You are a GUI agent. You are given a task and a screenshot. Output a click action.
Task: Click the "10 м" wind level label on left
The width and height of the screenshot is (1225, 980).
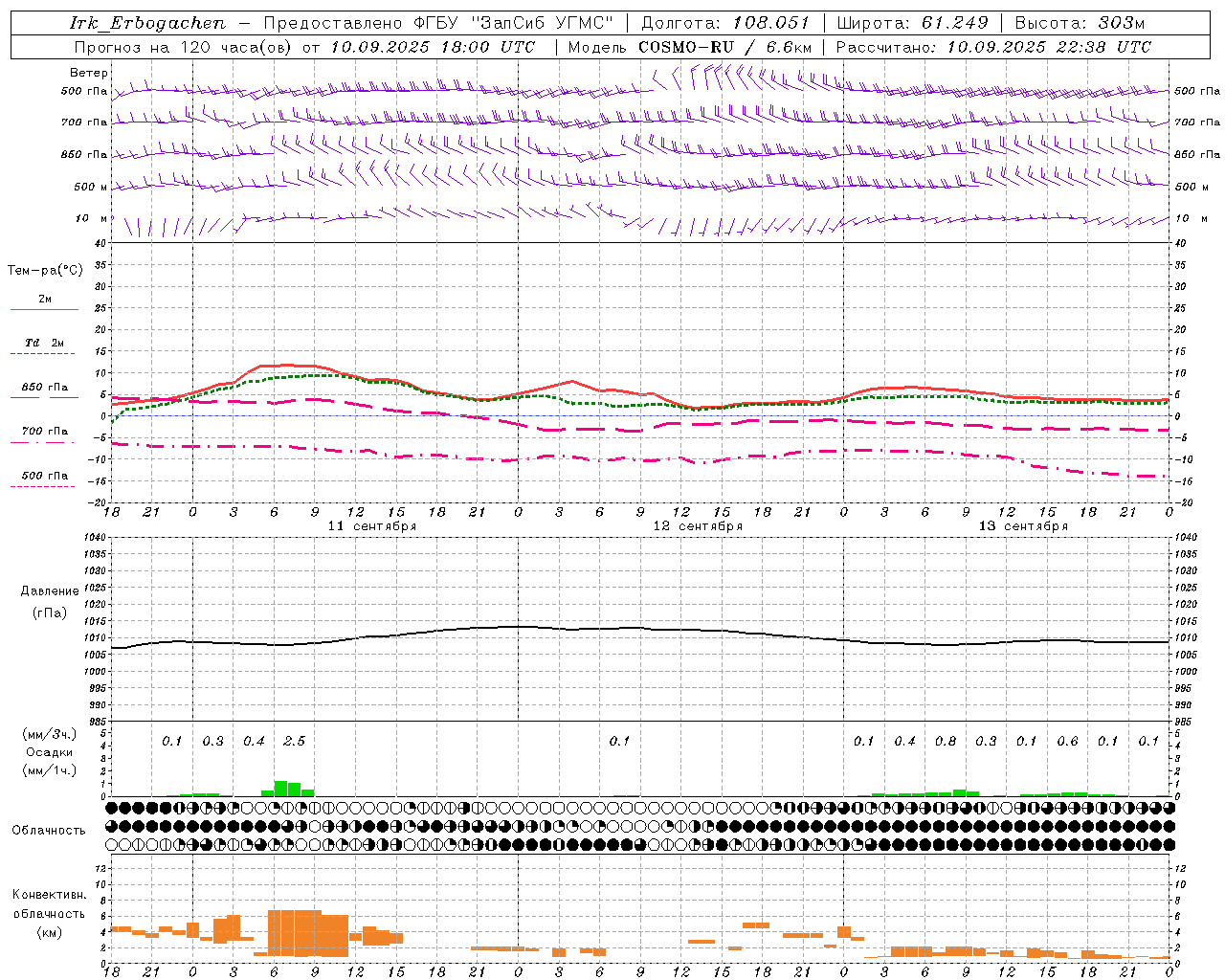click(91, 218)
